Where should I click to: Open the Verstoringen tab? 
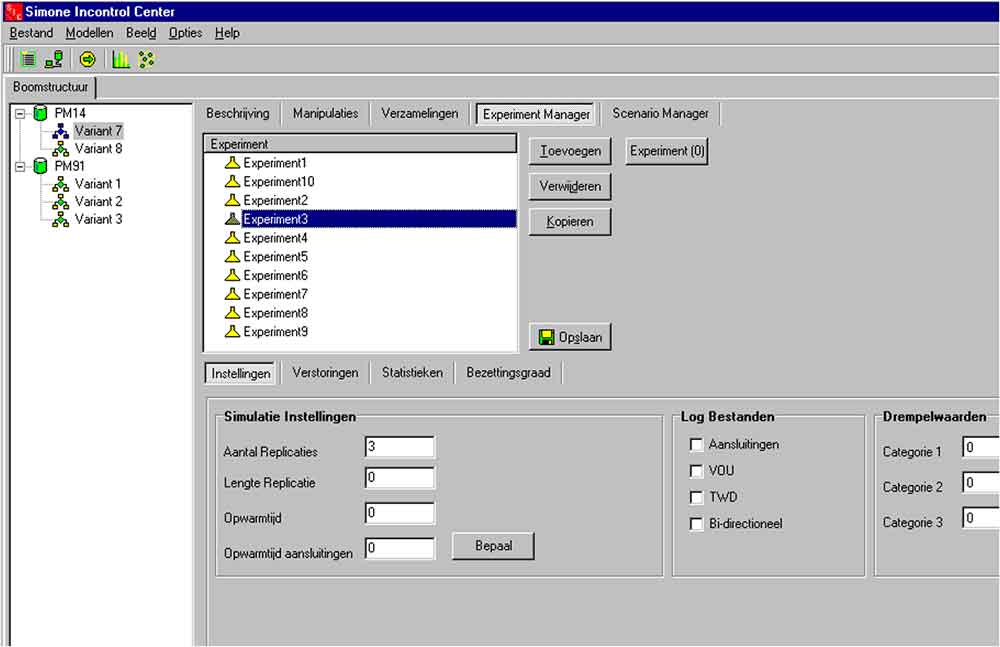click(325, 373)
